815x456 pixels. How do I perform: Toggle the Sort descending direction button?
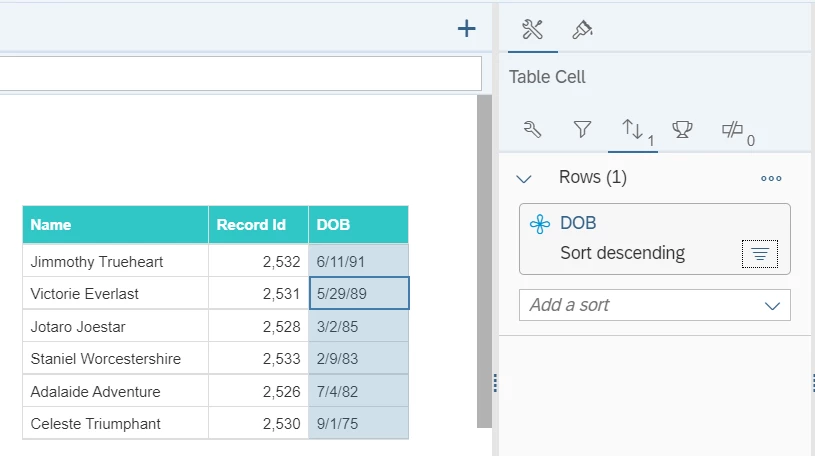click(x=759, y=254)
